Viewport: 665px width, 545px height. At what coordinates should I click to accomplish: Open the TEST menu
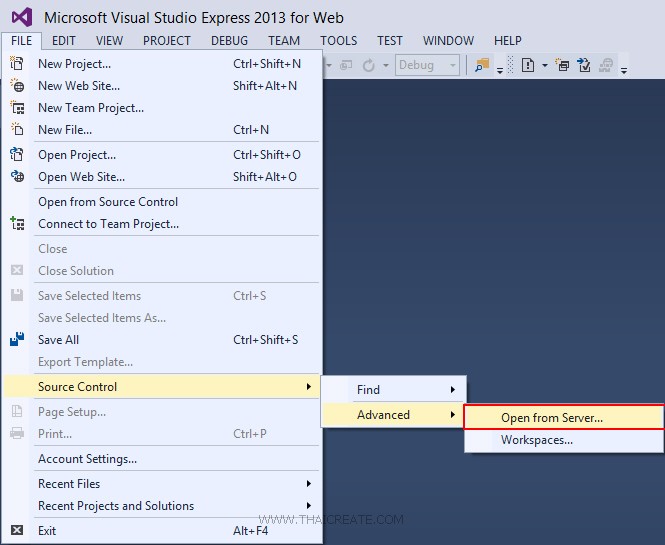coord(390,41)
